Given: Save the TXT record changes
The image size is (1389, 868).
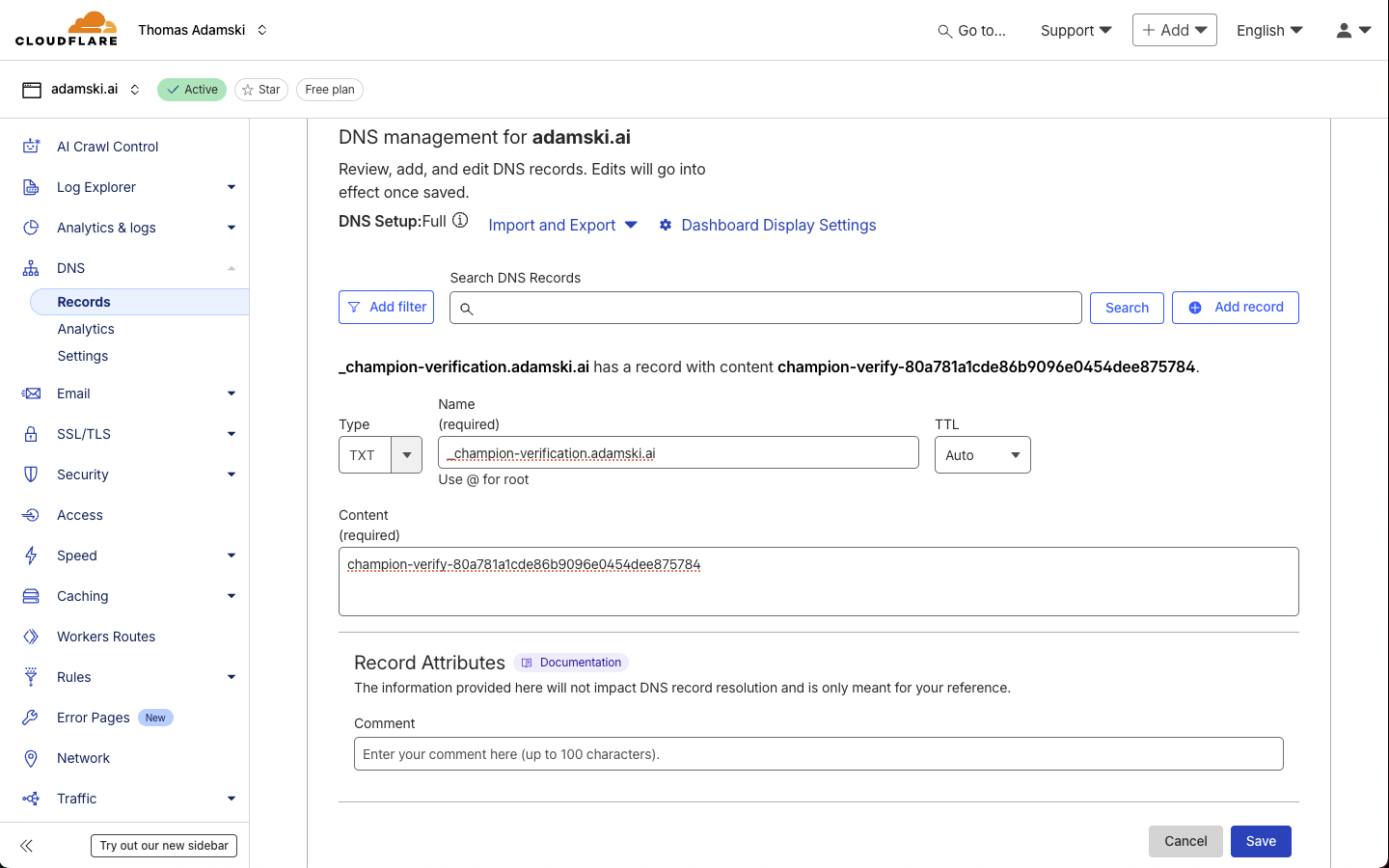Looking at the screenshot, I should [x=1261, y=841].
